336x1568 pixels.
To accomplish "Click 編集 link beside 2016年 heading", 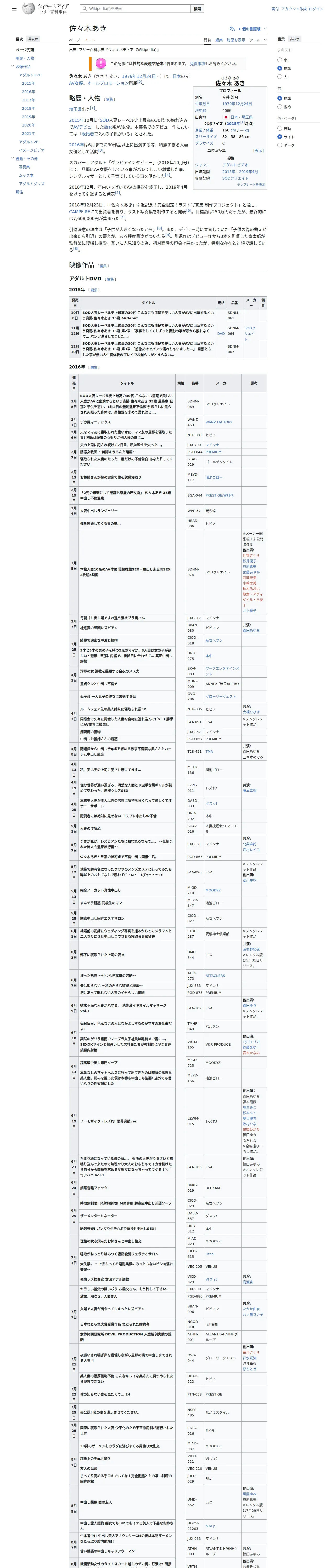I will (x=94, y=367).
